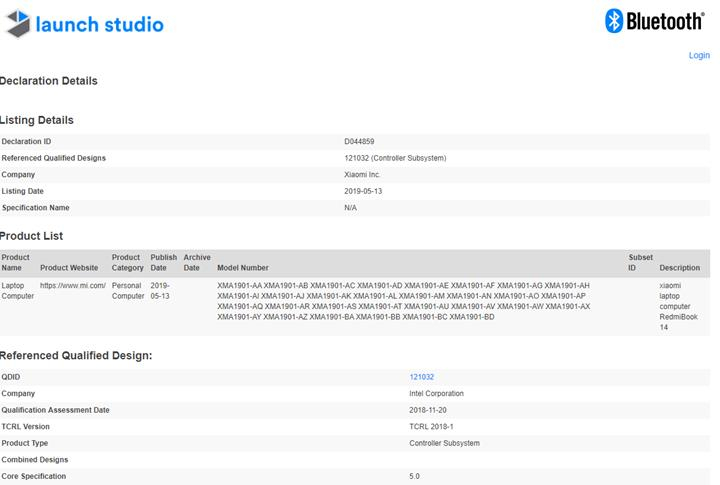Viewport: 720px width, 485px height.
Task: Click the Subset ID column header
Action: tap(639, 263)
